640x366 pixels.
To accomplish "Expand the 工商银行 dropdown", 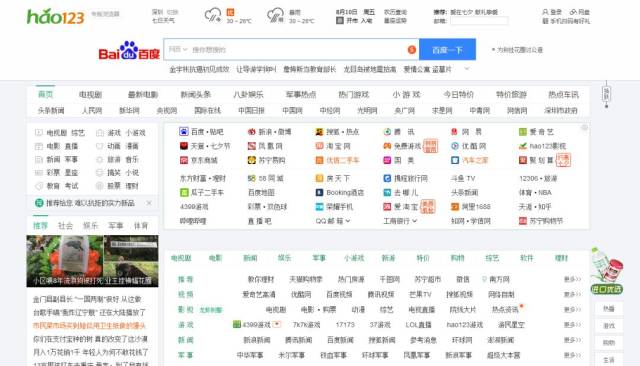I will pyautogui.click(x=415, y=221).
